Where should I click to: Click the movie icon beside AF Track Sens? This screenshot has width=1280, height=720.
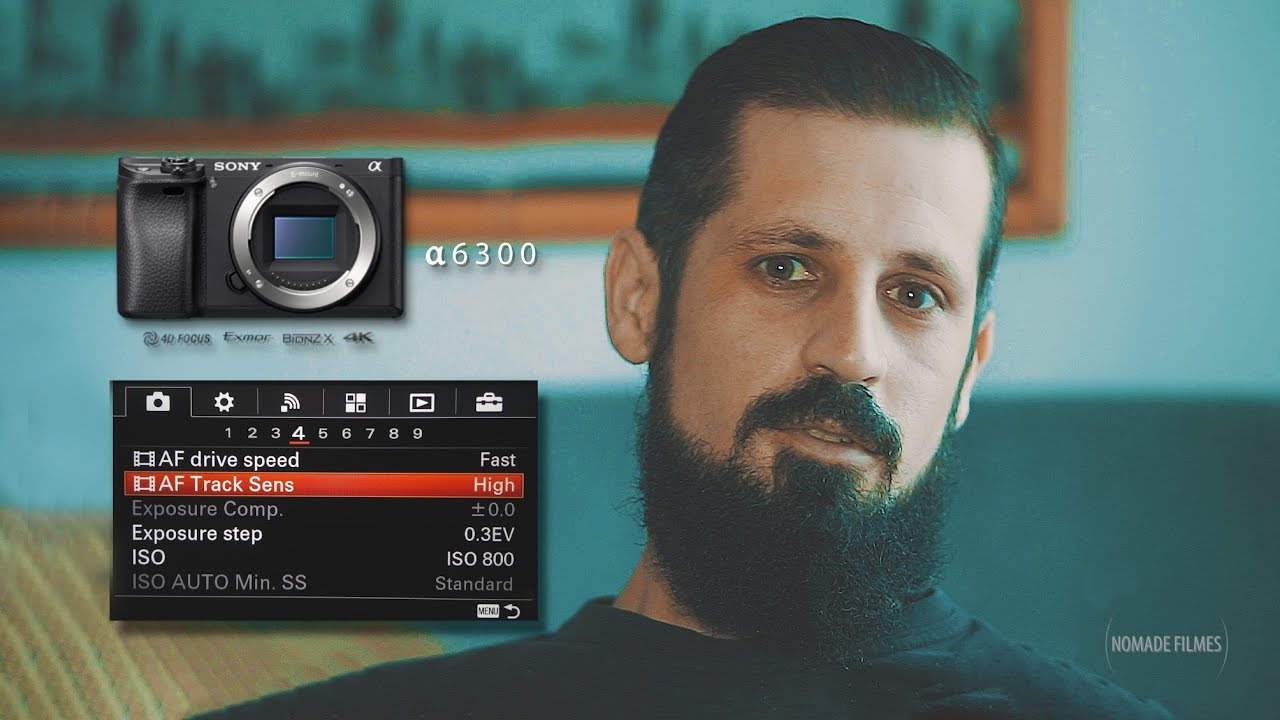[x=144, y=485]
